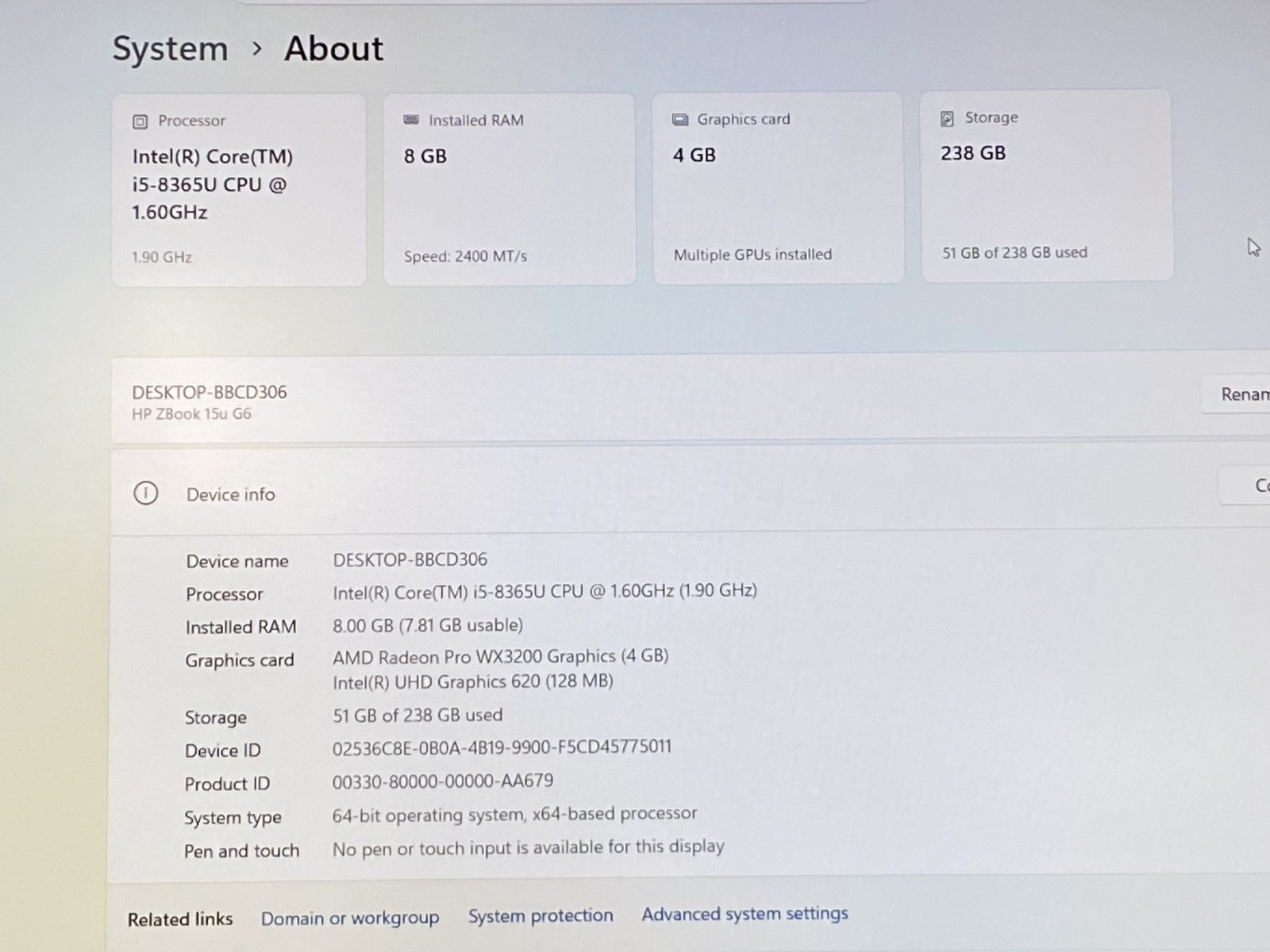Select Device ID value 02536C8E

tap(502, 747)
